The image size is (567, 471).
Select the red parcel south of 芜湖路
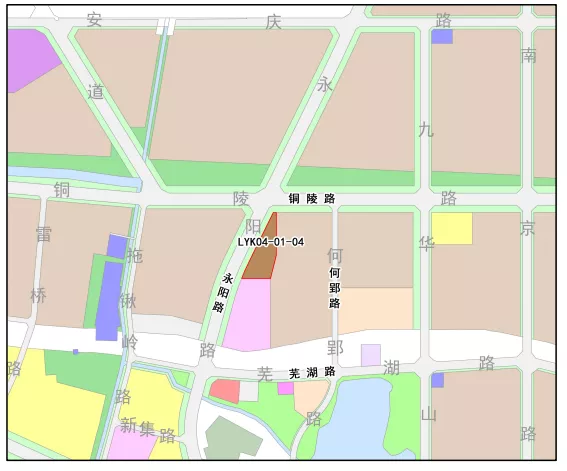225,390
